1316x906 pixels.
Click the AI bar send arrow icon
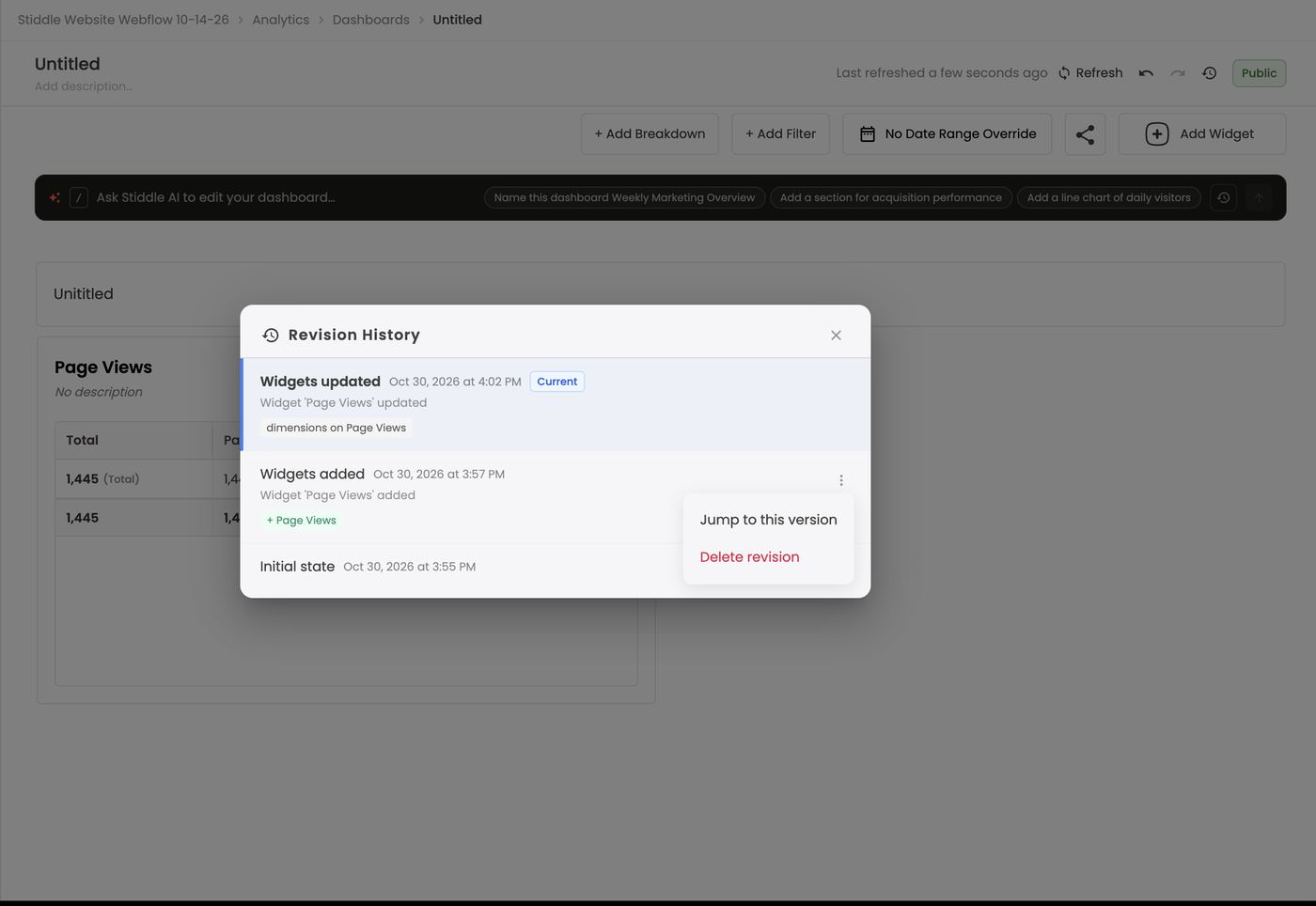(1259, 197)
